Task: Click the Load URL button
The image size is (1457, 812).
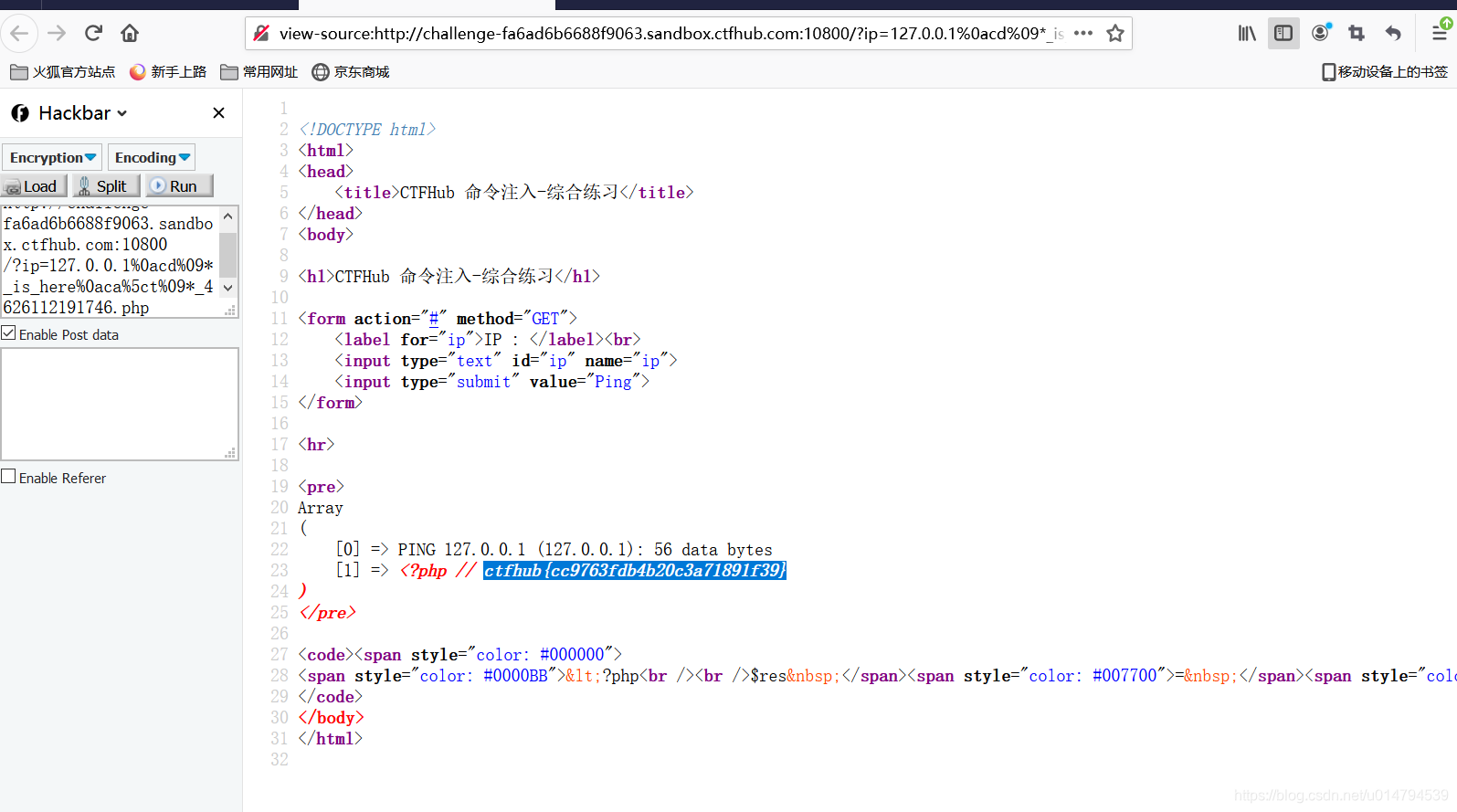Action: [x=35, y=185]
